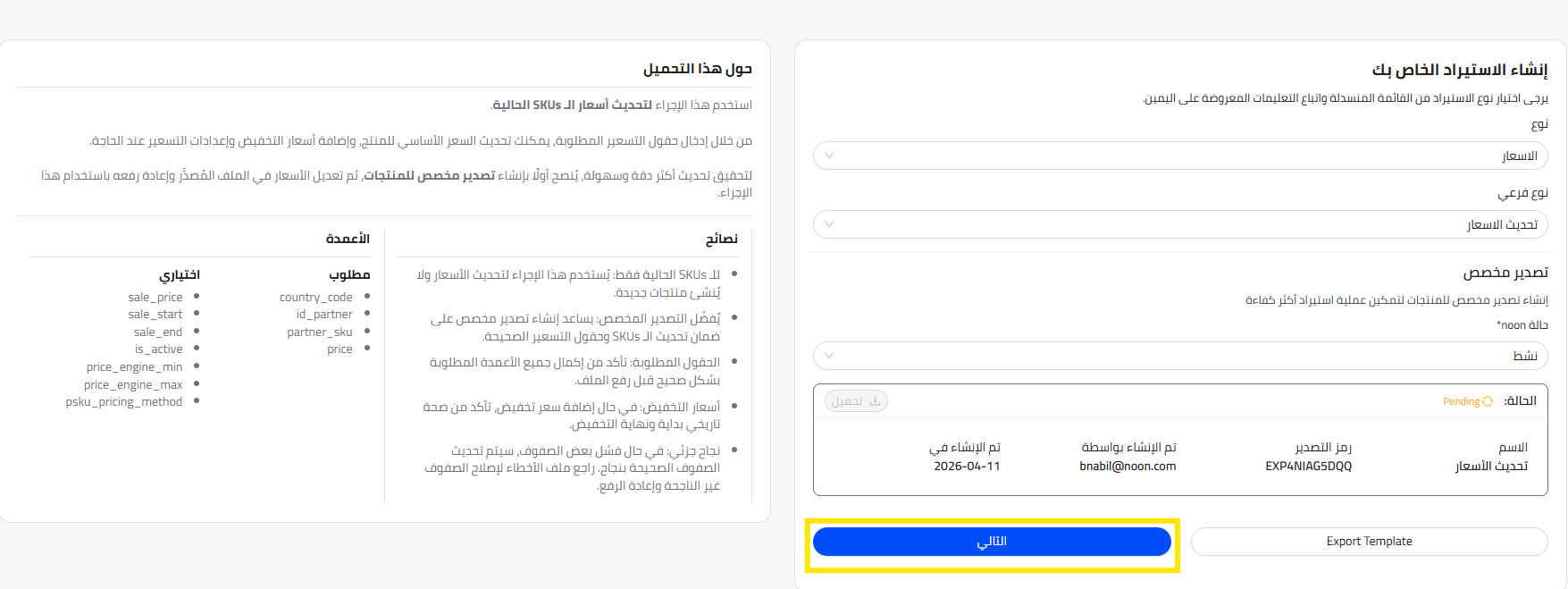The height and width of the screenshot is (589, 1568).
Task: Click the psku_pricing_method optional column name
Action: pos(123,401)
